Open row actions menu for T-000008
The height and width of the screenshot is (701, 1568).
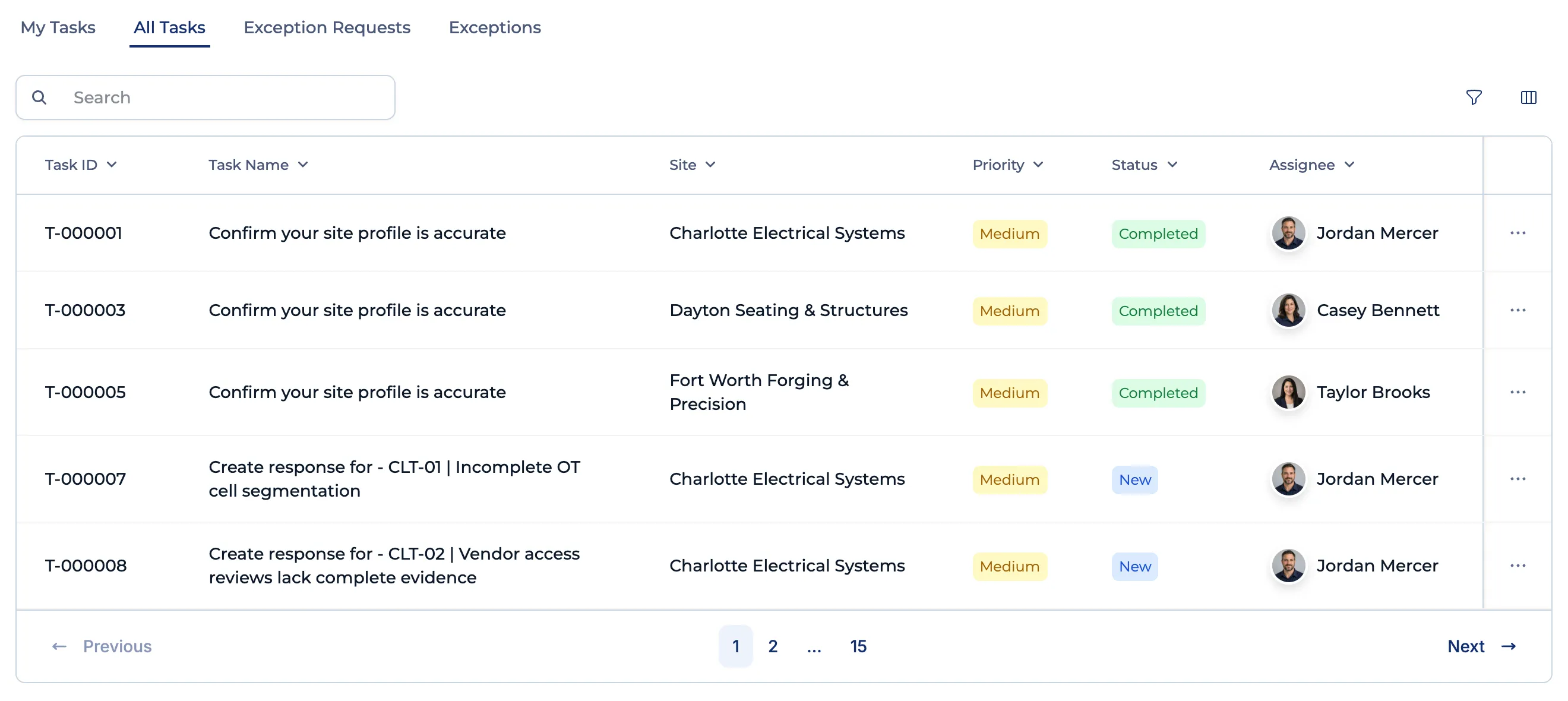pos(1518,565)
